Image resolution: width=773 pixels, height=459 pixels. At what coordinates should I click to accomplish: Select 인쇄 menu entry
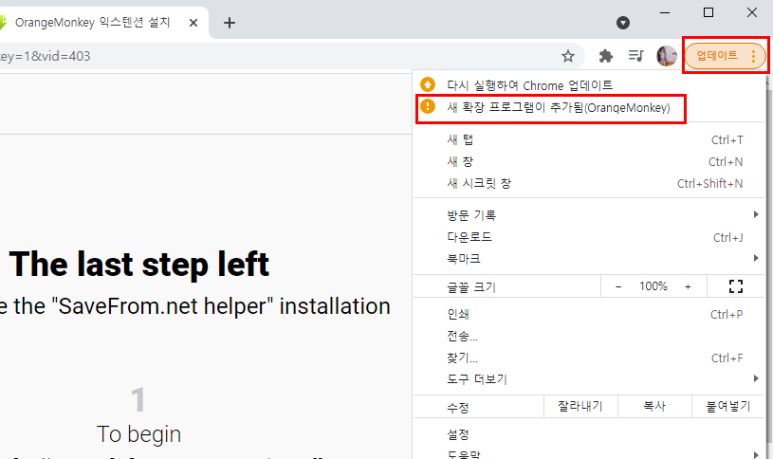click(589, 314)
